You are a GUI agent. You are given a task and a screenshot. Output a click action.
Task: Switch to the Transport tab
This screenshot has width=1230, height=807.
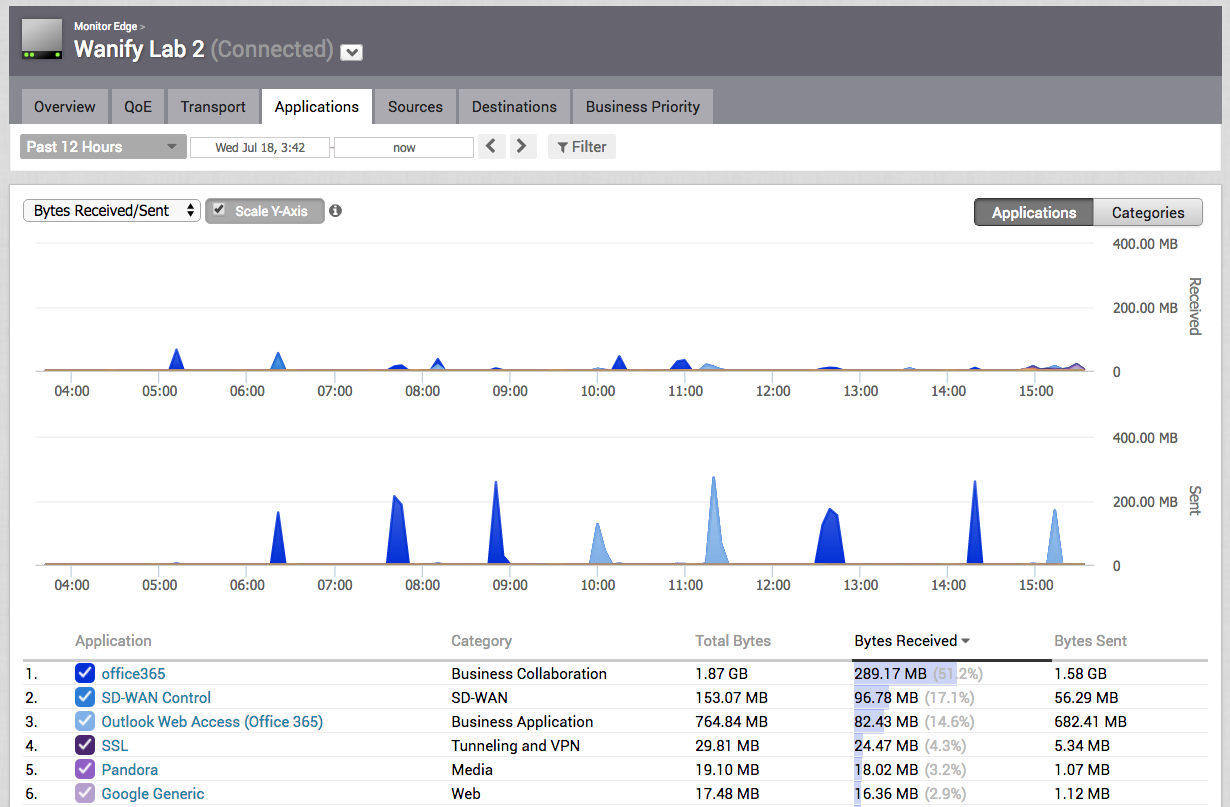pyautogui.click(x=213, y=107)
